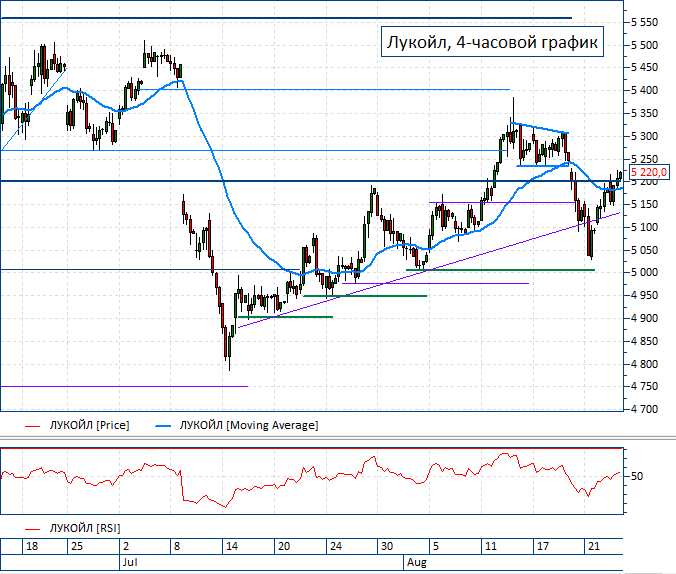The image size is (676, 574).
Task: Click date label 20 on time axis
Action: coord(284,546)
